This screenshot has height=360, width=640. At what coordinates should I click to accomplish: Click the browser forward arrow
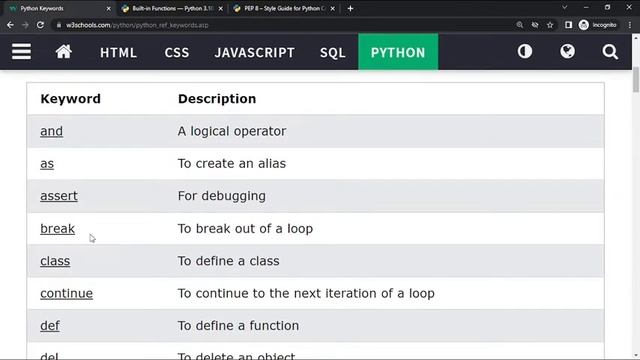pyautogui.click(x=25, y=25)
